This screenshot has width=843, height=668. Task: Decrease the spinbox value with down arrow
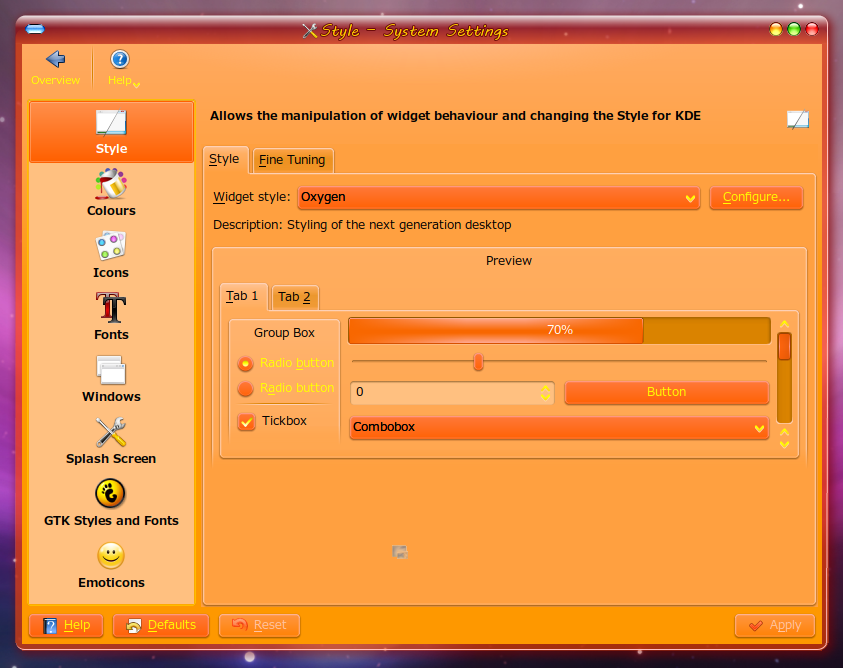pos(545,397)
